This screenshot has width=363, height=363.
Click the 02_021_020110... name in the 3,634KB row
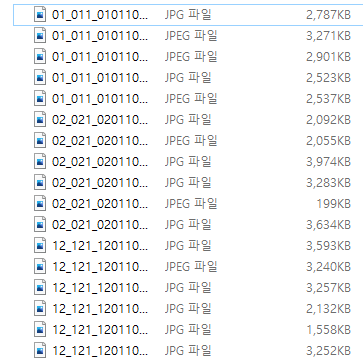pos(100,225)
